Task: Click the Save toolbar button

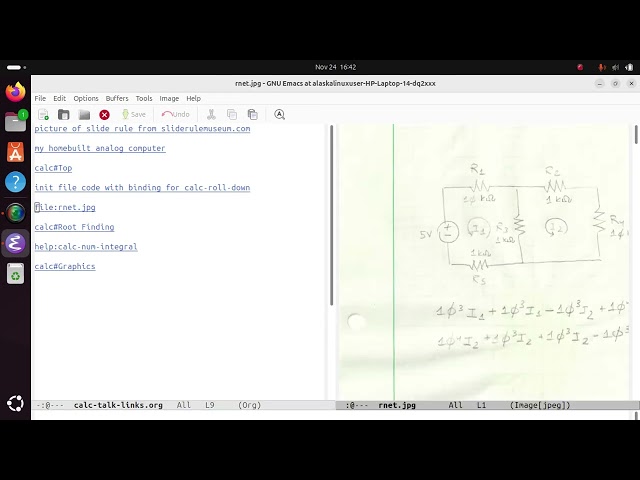Action: (x=134, y=115)
